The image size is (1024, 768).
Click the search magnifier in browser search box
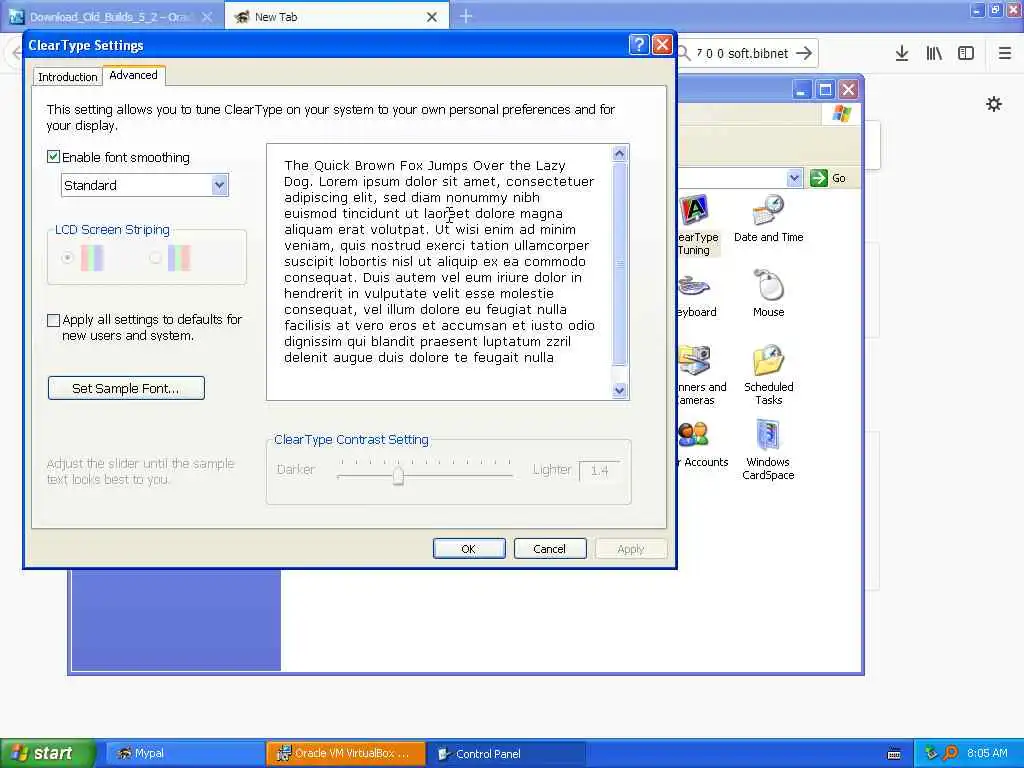(684, 54)
